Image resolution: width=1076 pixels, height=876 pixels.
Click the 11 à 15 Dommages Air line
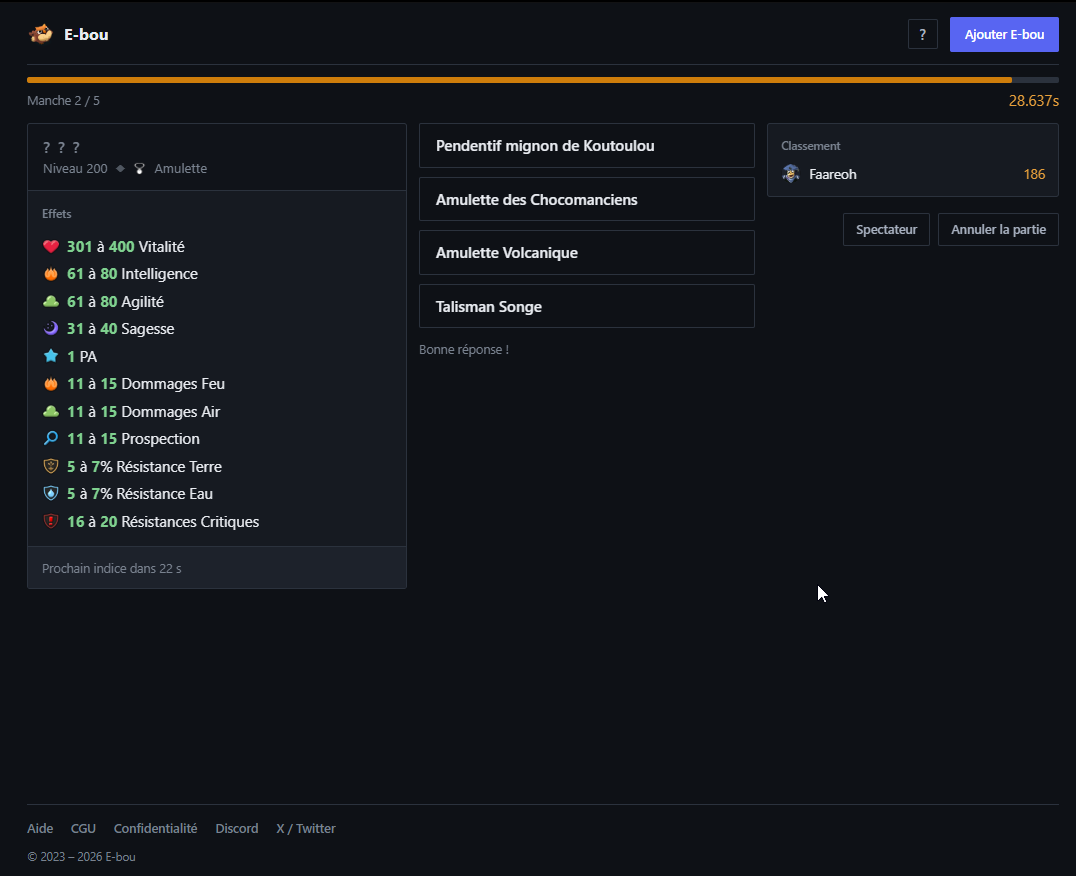[143, 412]
